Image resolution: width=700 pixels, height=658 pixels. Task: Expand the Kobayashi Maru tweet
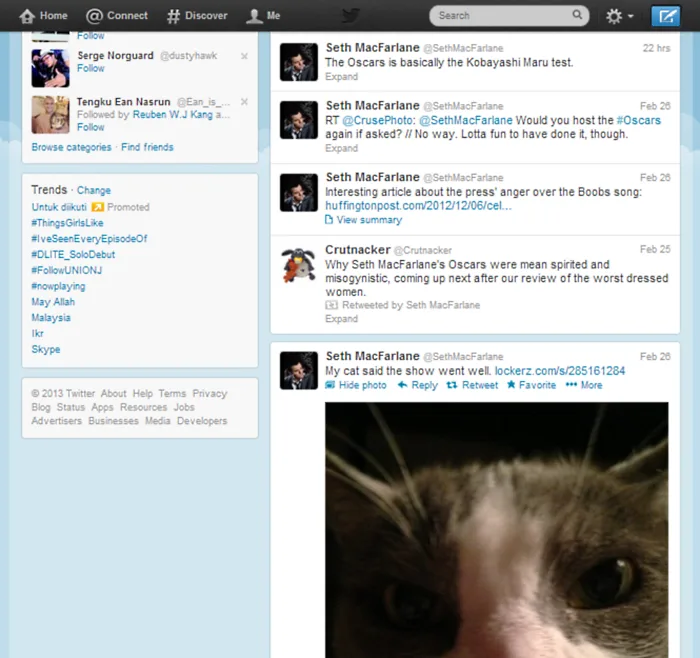pyautogui.click(x=342, y=77)
